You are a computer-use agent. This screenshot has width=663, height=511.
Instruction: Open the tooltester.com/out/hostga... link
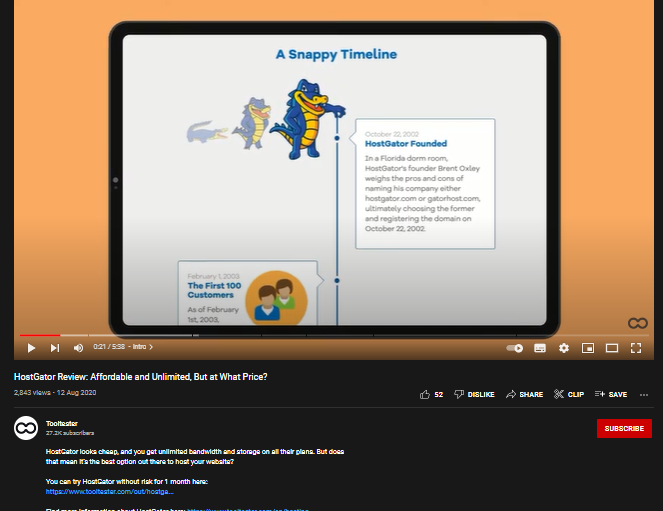(x=110, y=492)
